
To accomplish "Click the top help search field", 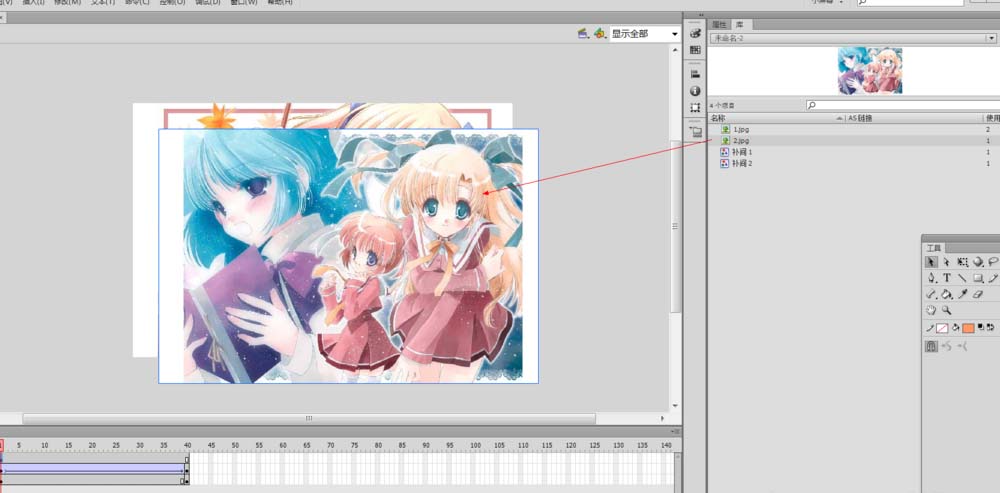I will pyautogui.click(x=912, y=3).
